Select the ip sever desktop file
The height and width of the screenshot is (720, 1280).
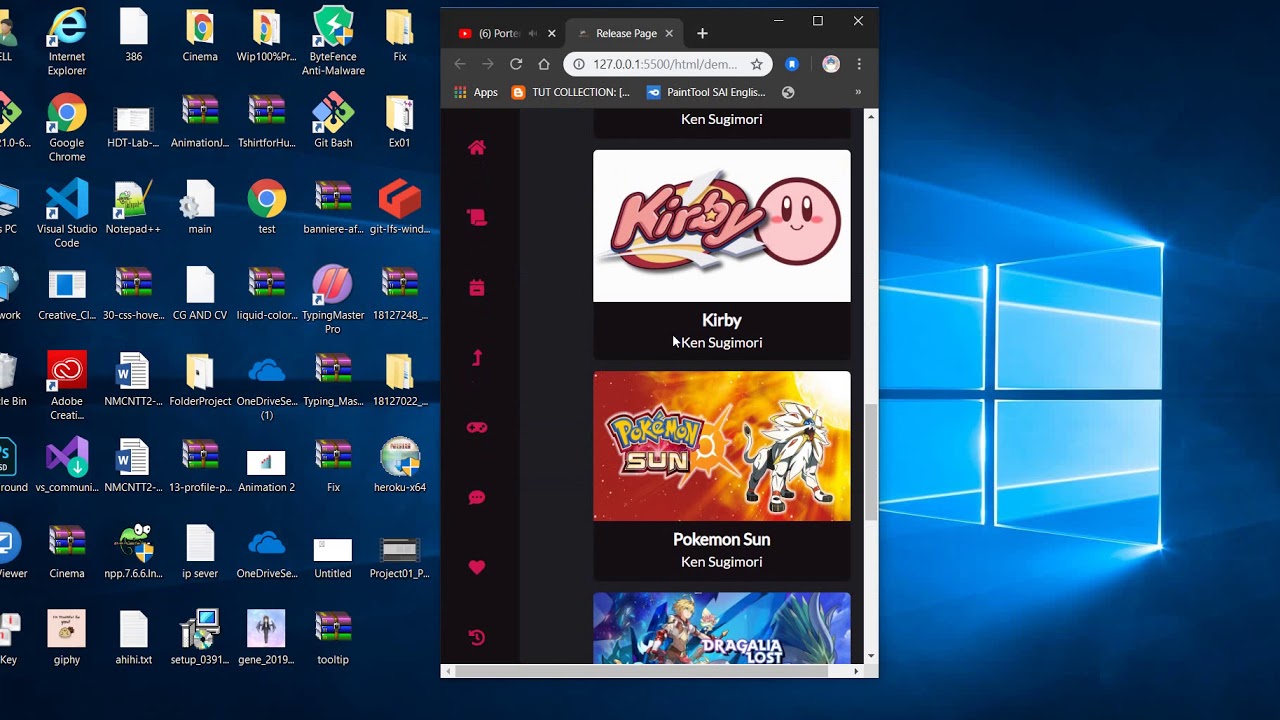(200, 551)
